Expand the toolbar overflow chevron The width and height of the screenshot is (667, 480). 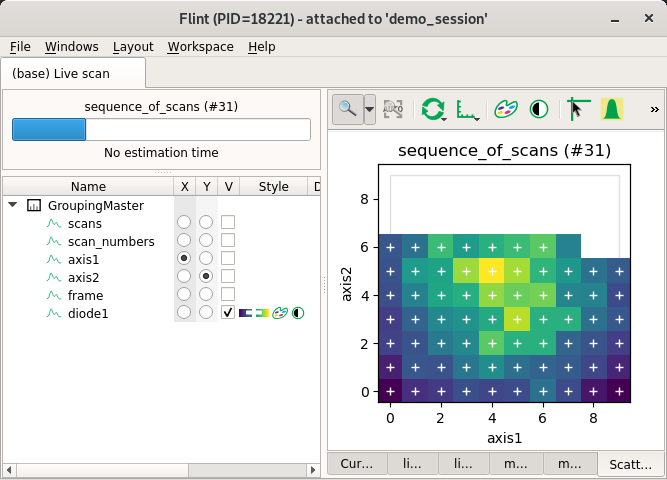coord(654,110)
